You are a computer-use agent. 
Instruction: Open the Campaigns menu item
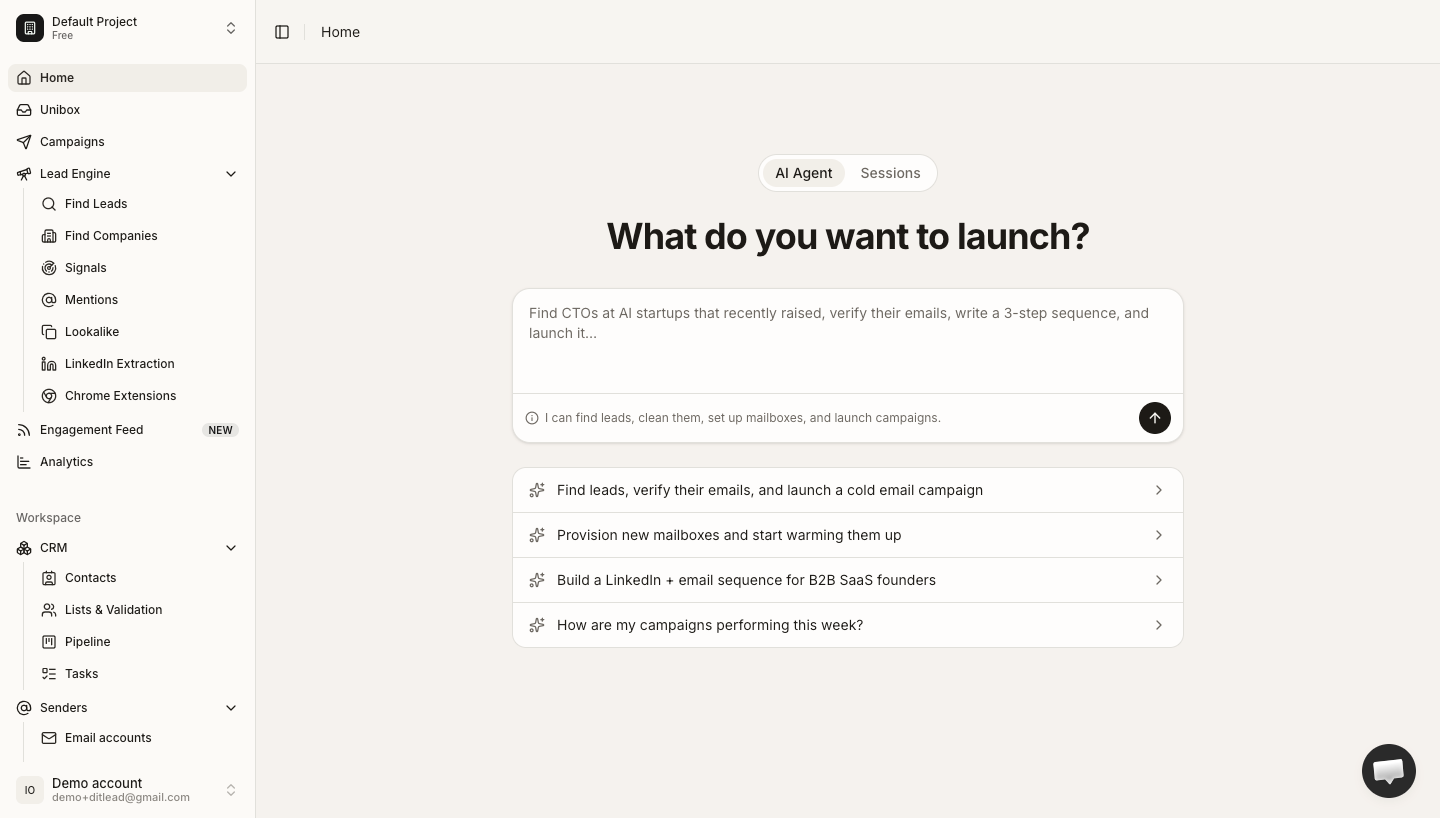coord(127,142)
